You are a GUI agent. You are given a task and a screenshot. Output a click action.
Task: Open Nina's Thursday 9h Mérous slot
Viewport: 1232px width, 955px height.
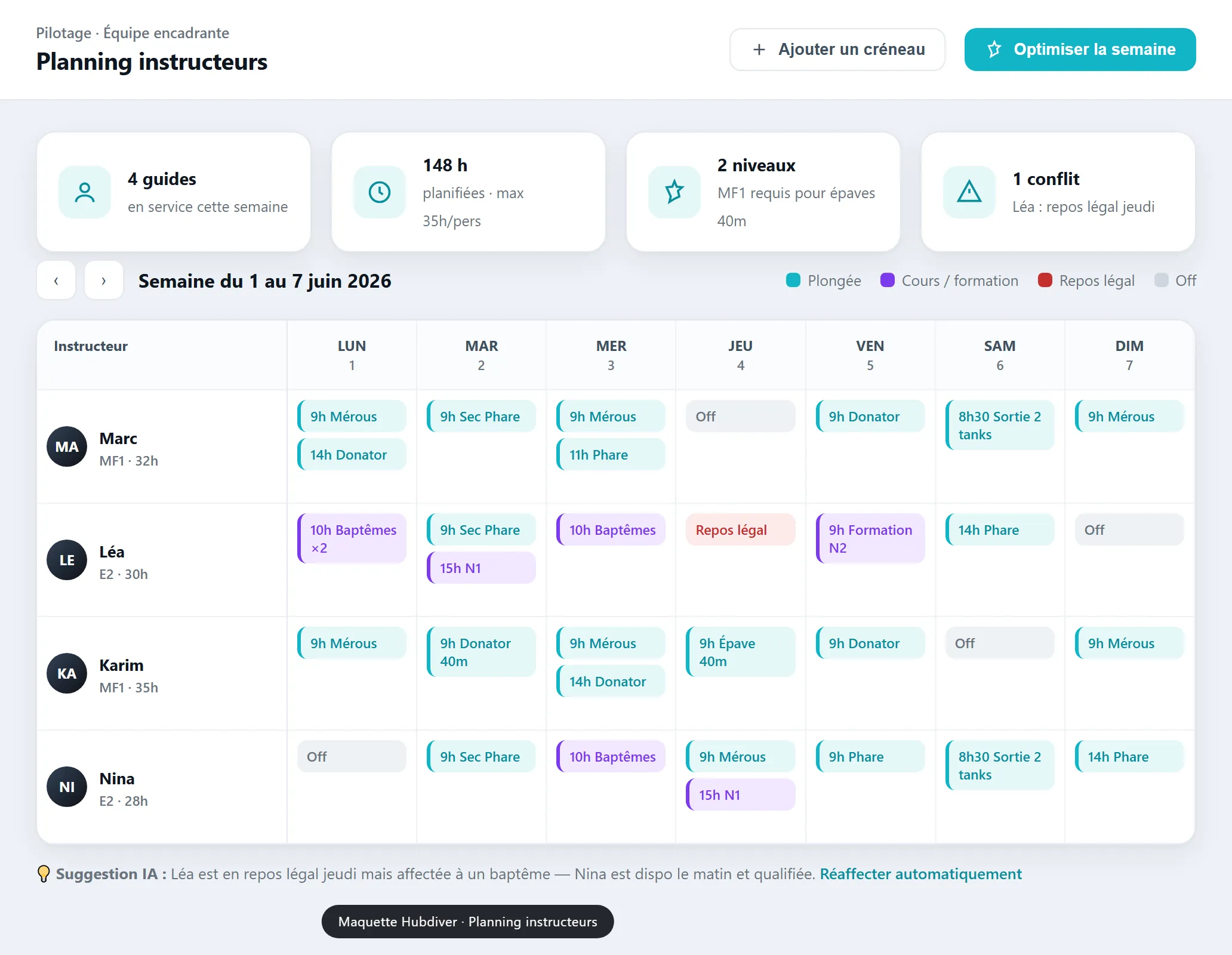(x=741, y=757)
